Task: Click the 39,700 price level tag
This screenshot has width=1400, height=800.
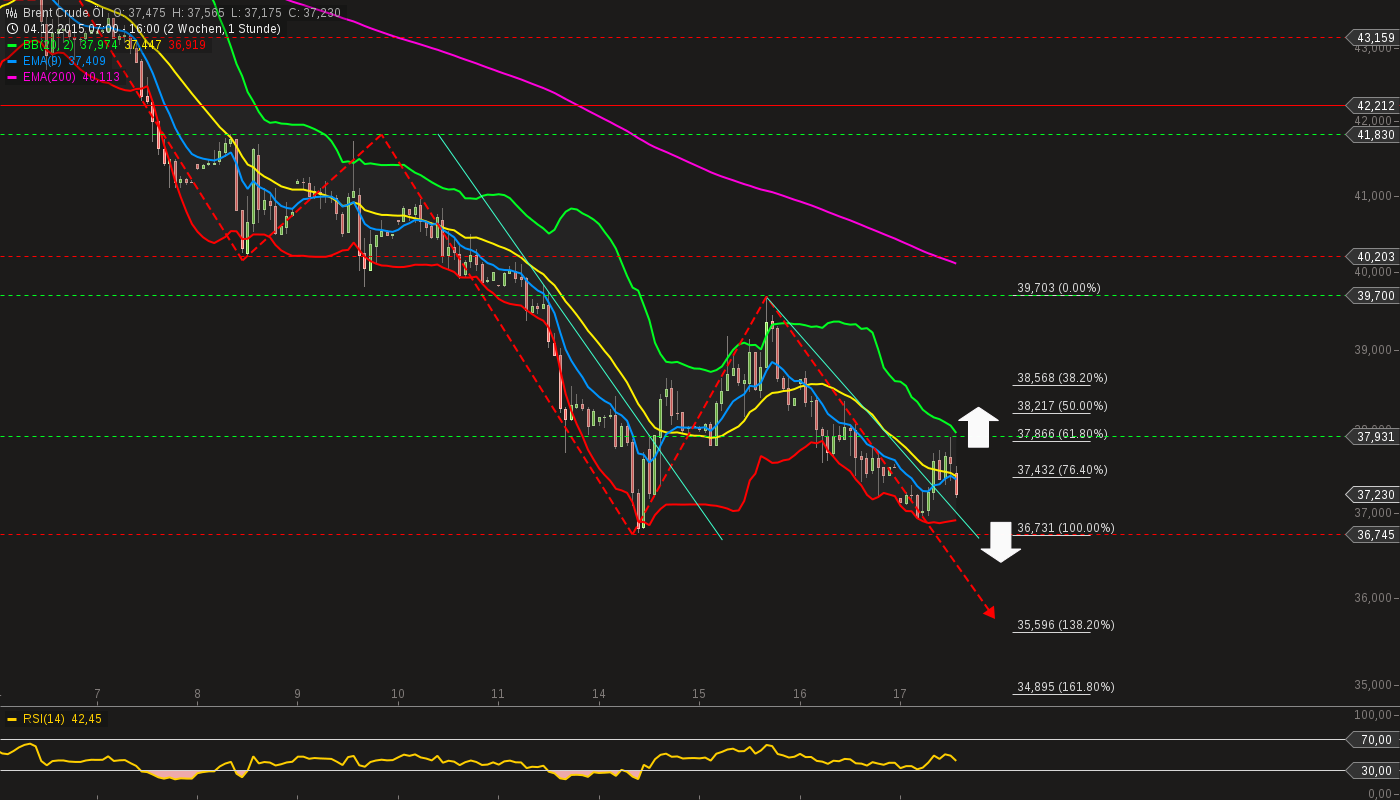Action: [x=1375, y=296]
